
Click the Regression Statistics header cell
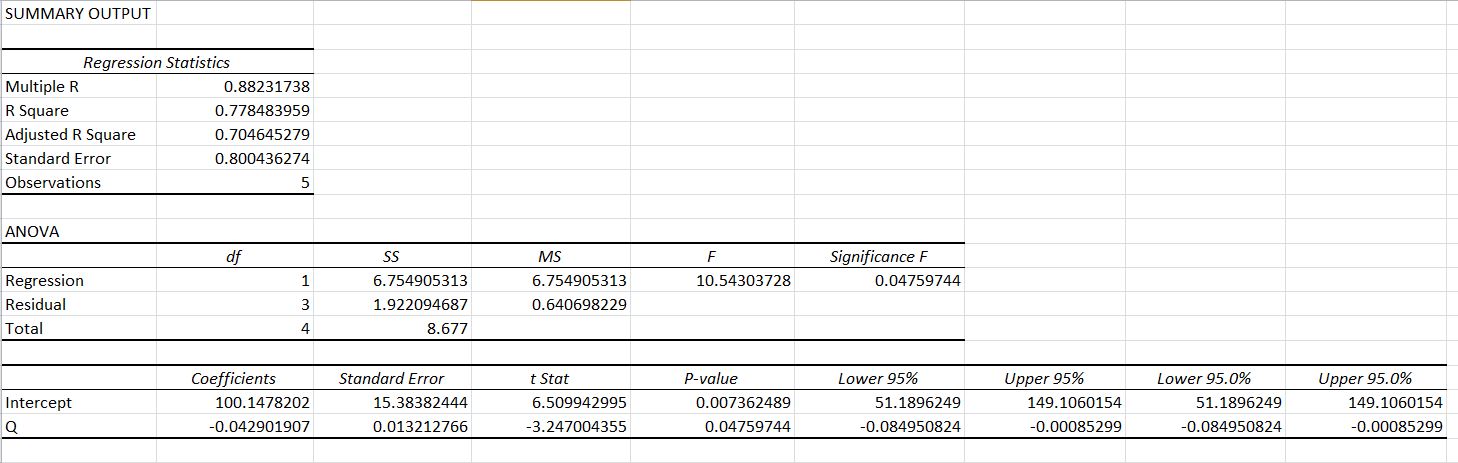tap(156, 63)
